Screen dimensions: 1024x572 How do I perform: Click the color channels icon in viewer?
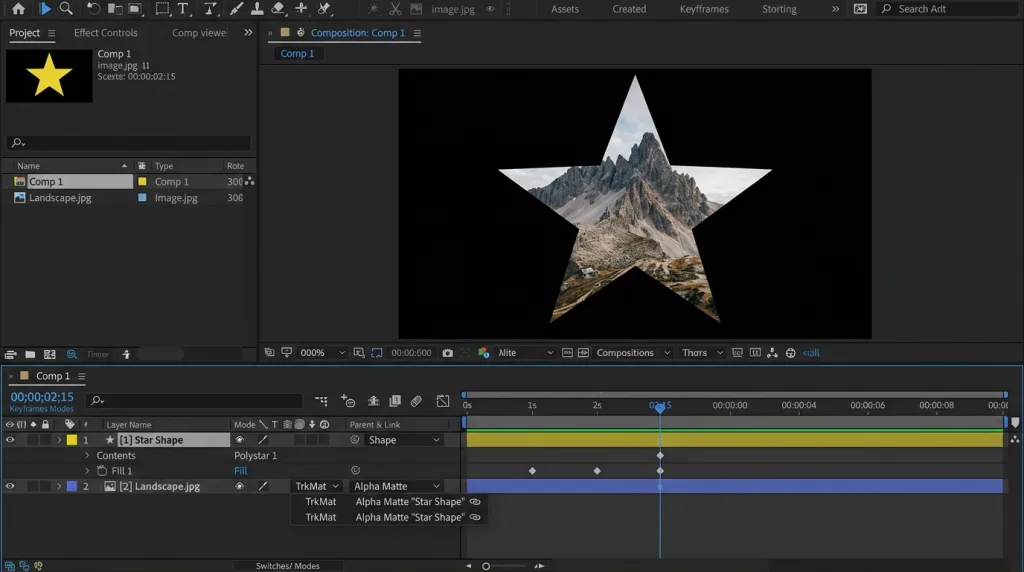pos(483,353)
